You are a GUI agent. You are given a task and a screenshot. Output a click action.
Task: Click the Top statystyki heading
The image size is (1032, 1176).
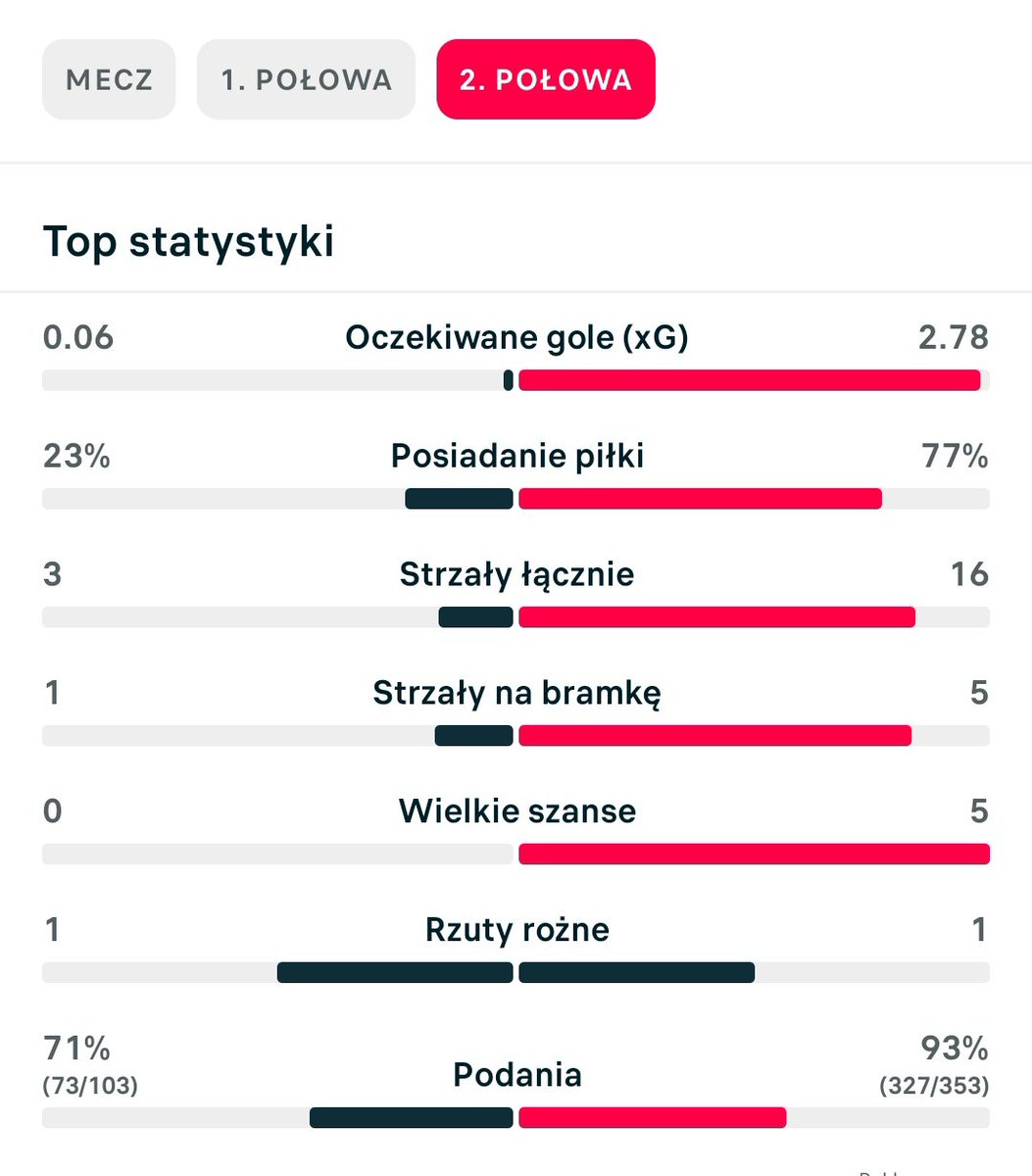[x=188, y=241]
